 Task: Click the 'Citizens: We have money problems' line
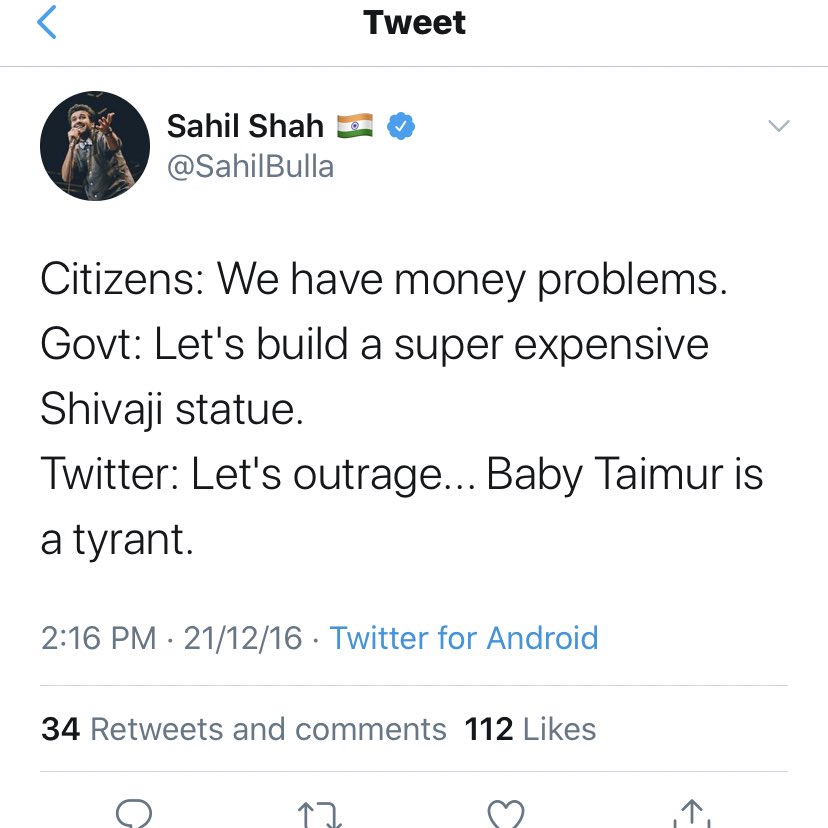tap(384, 280)
